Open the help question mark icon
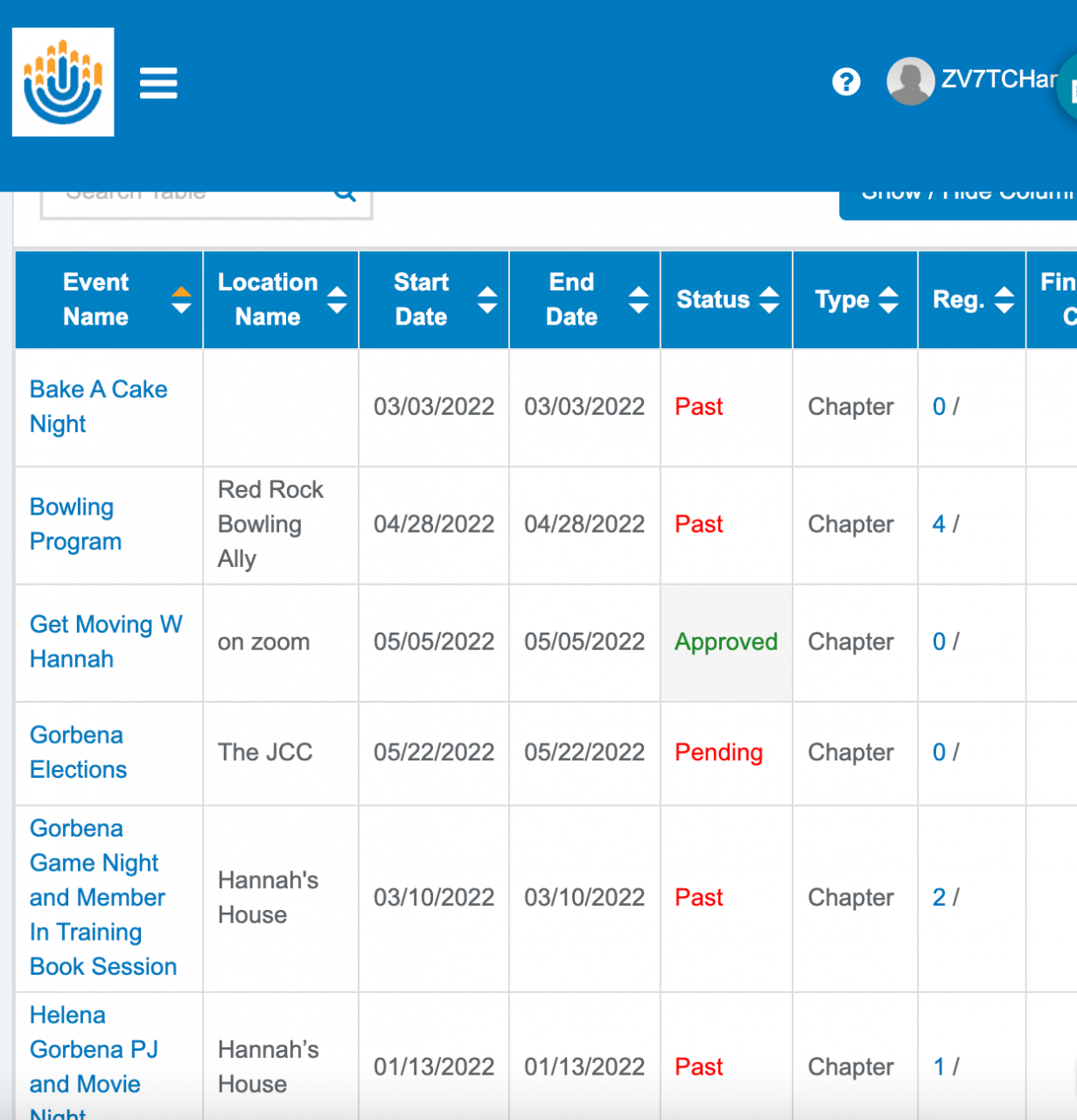 (x=846, y=82)
